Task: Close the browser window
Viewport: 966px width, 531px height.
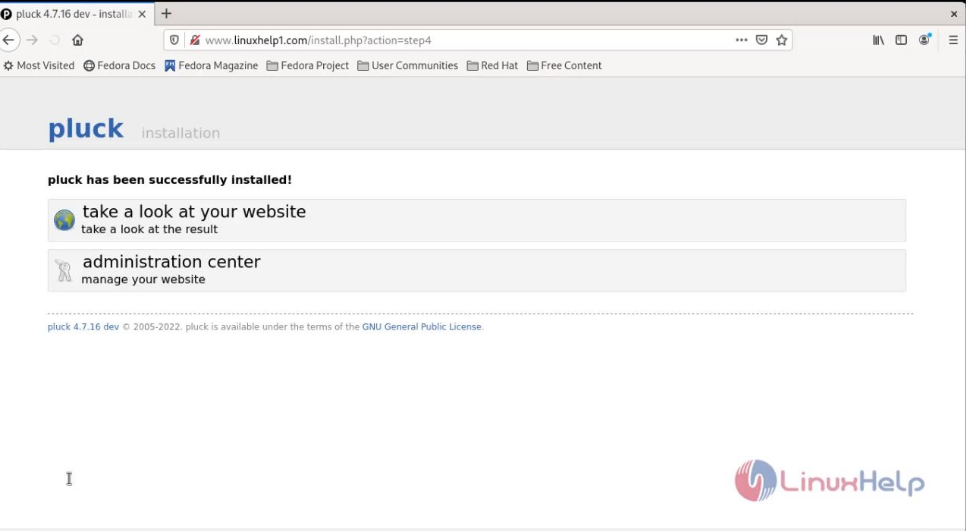Action: pyautogui.click(x=954, y=14)
